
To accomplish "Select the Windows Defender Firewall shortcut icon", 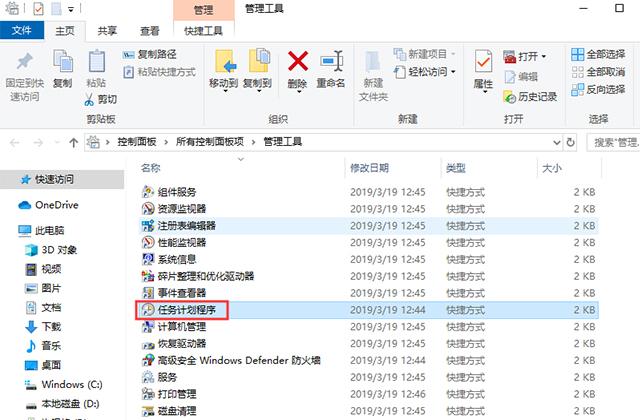I will pos(148,360).
